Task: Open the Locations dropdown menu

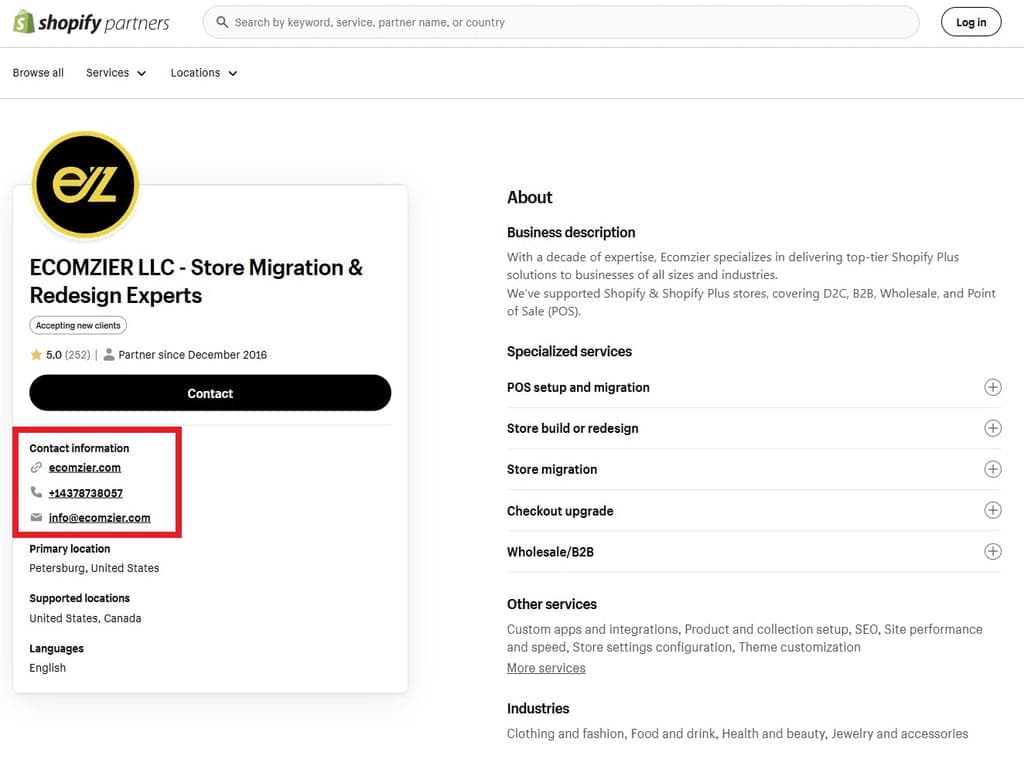Action: tap(204, 73)
